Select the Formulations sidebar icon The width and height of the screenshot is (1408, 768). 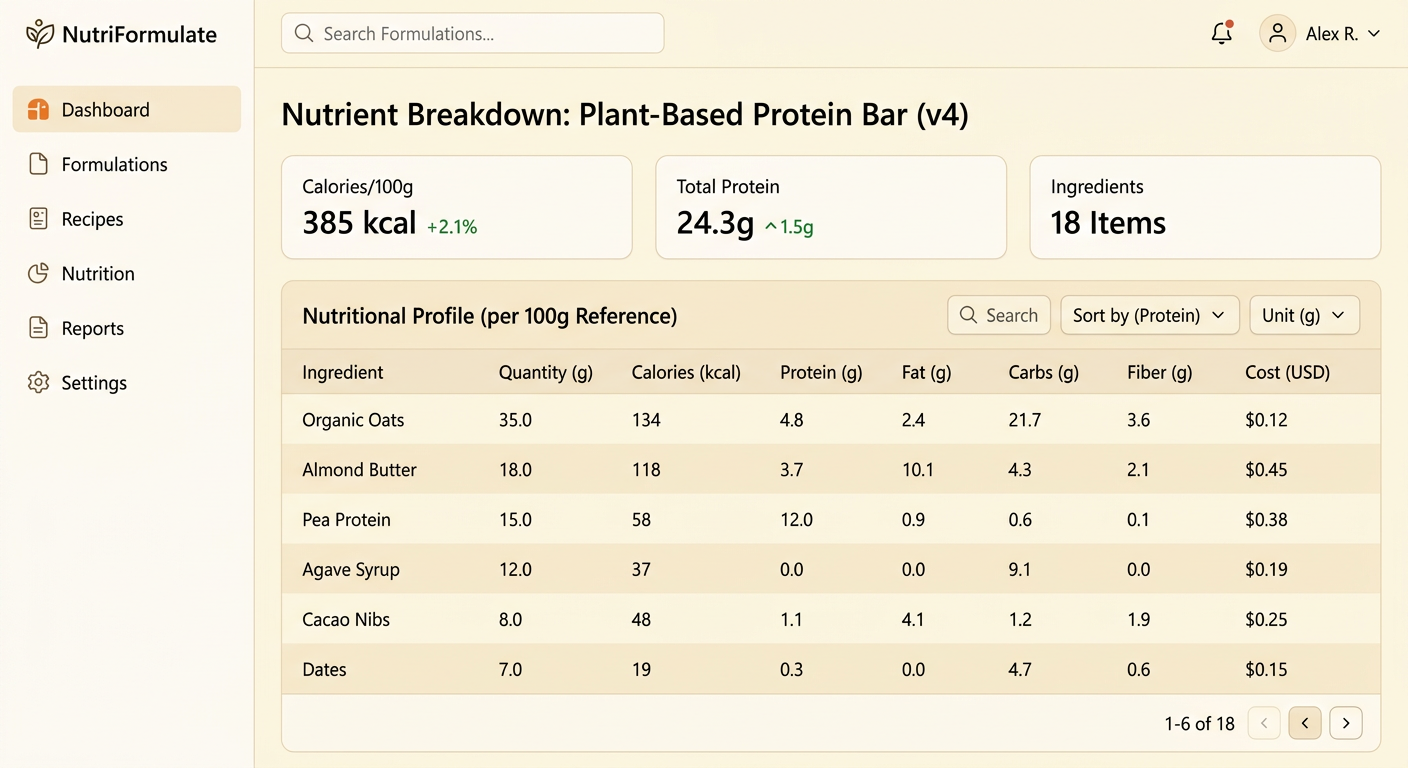coord(38,164)
